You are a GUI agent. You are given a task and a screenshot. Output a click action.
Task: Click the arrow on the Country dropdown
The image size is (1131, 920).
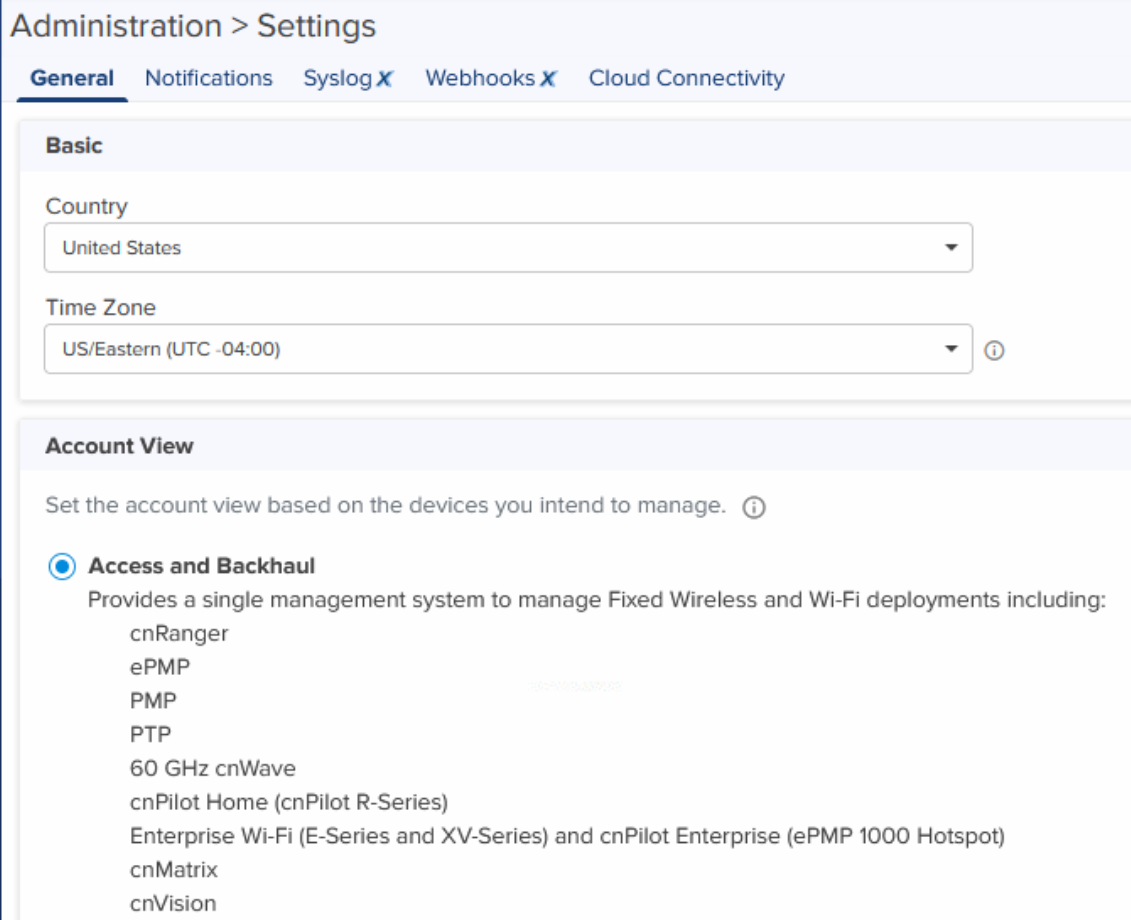(x=951, y=248)
